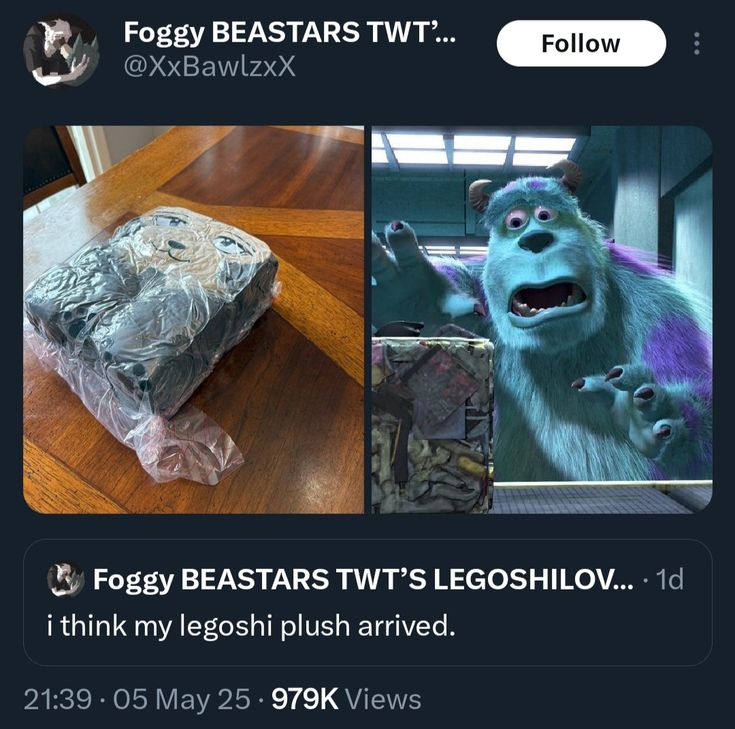Open quoted tweet author name LEGOSHILOV
This screenshot has height=729, width=735.
point(363,579)
